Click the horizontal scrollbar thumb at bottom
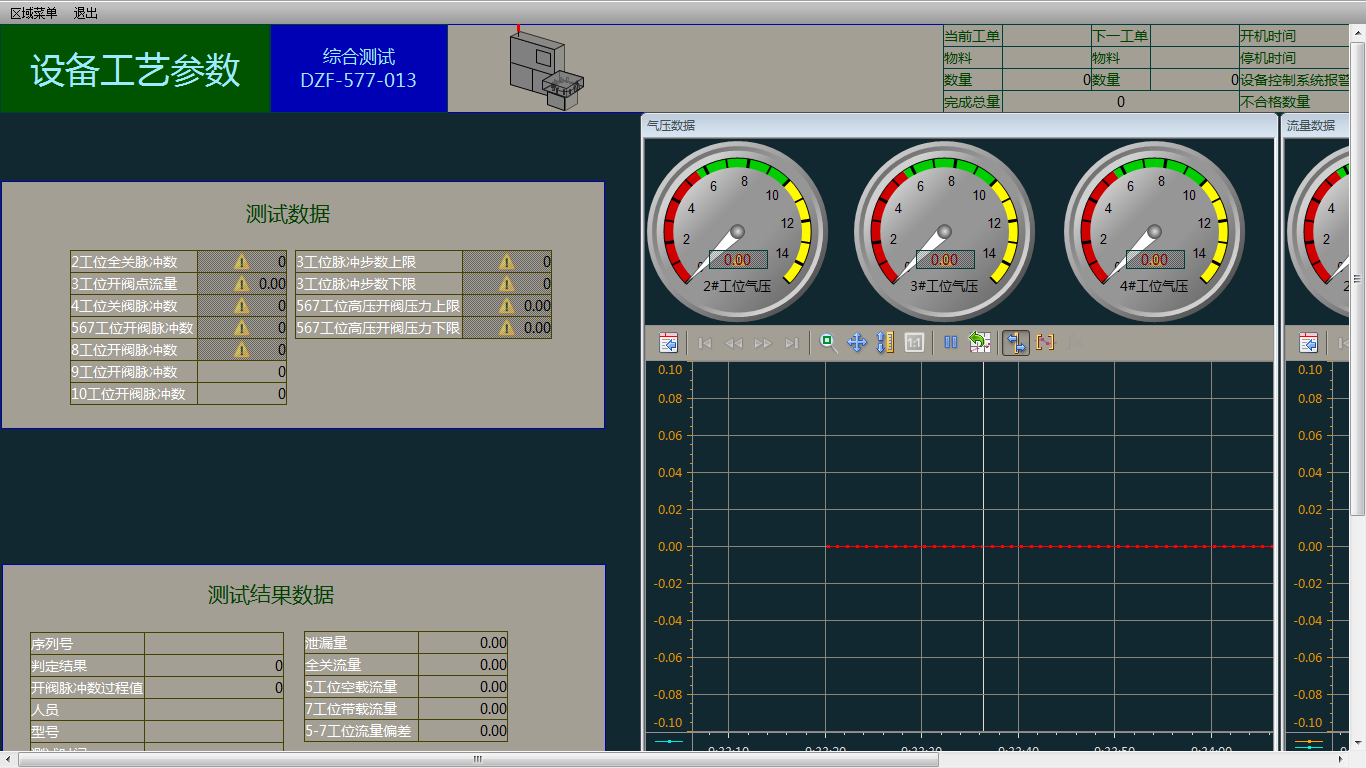Screen dimensions: 1366x768 tap(478, 760)
